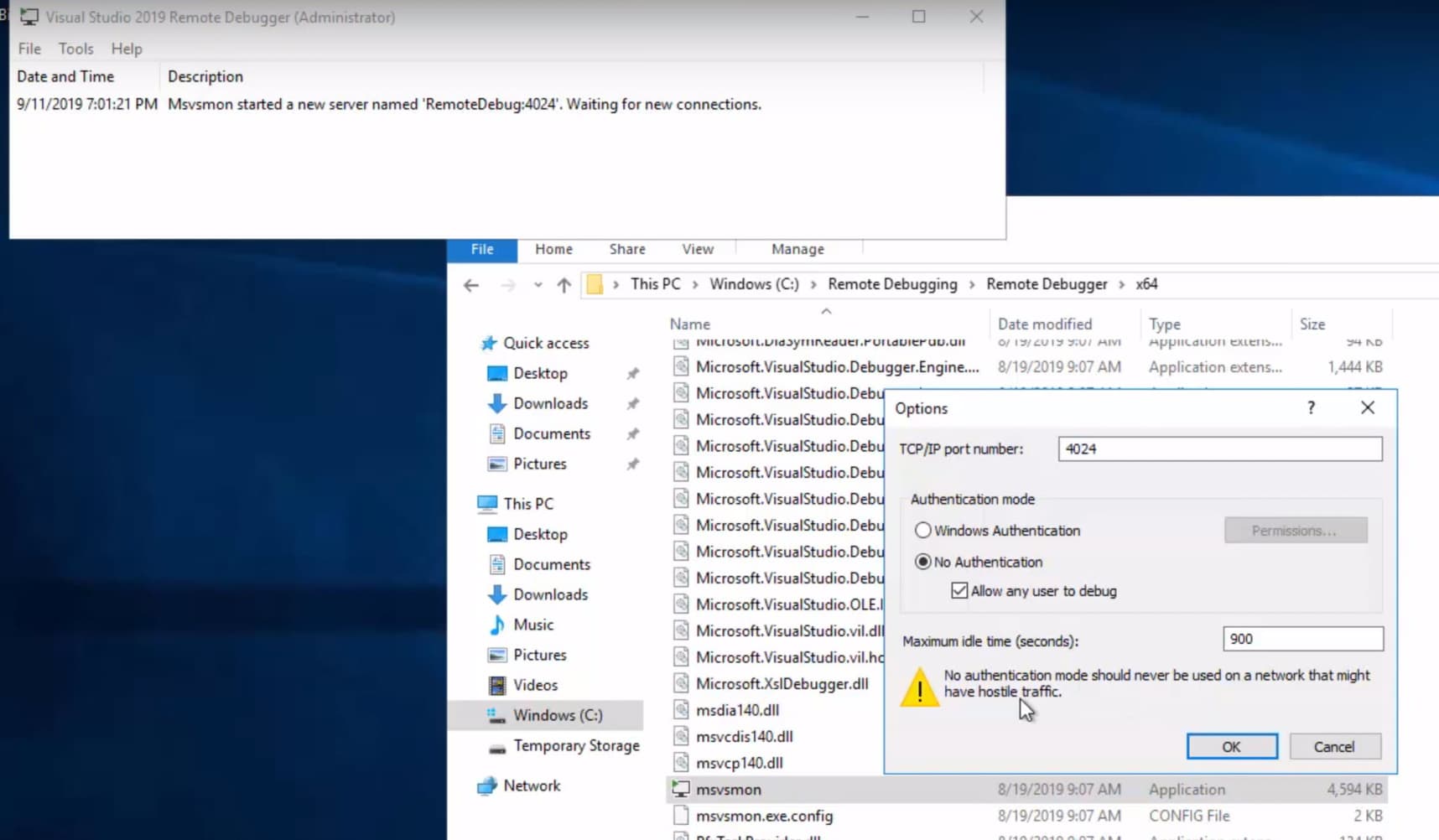Cancel the Options dialog
1439x840 pixels.
(x=1333, y=747)
